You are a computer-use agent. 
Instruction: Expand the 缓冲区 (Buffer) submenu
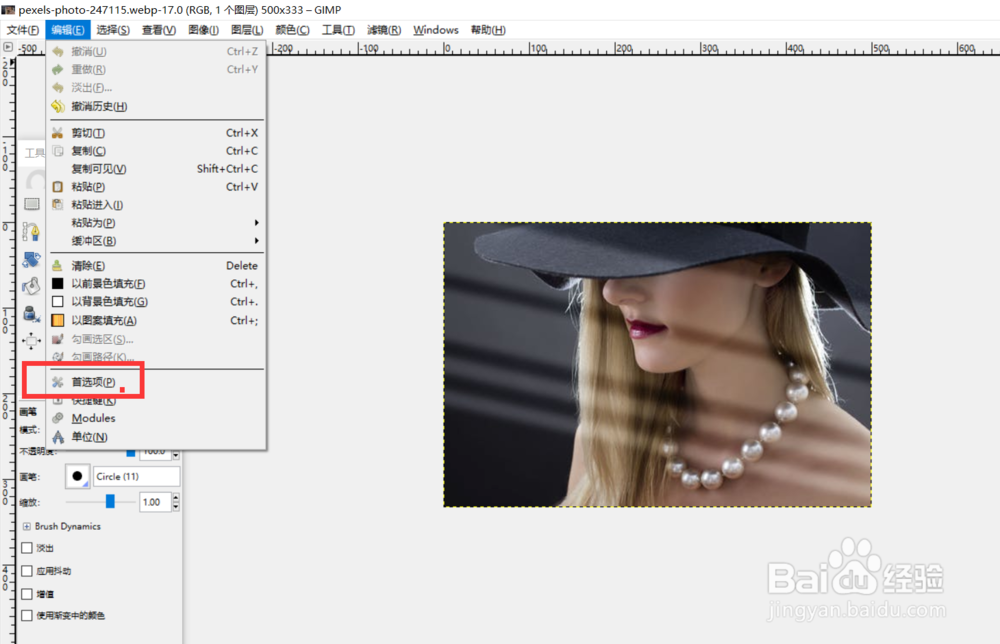(157, 240)
